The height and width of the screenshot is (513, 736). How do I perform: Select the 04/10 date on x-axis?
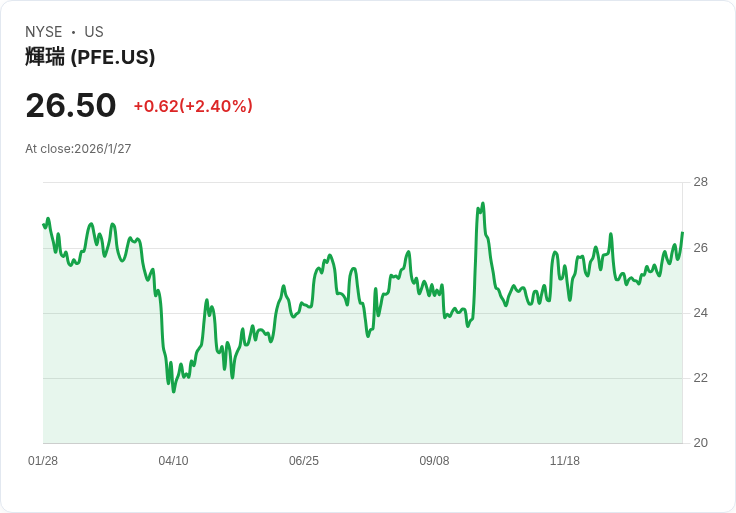(x=173, y=461)
